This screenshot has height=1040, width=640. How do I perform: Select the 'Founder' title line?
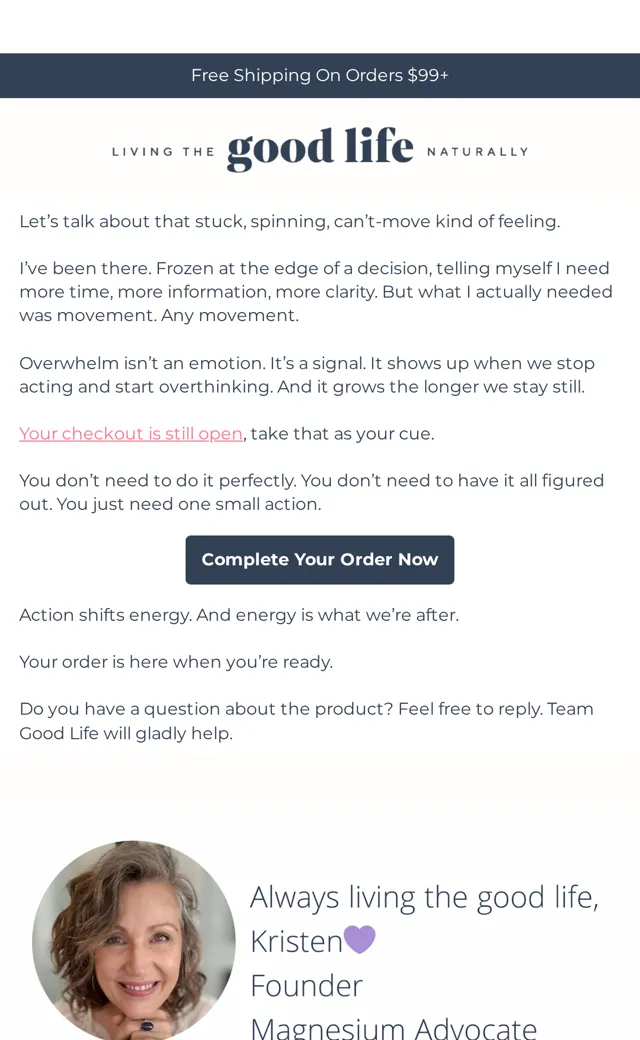coord(306,986)
